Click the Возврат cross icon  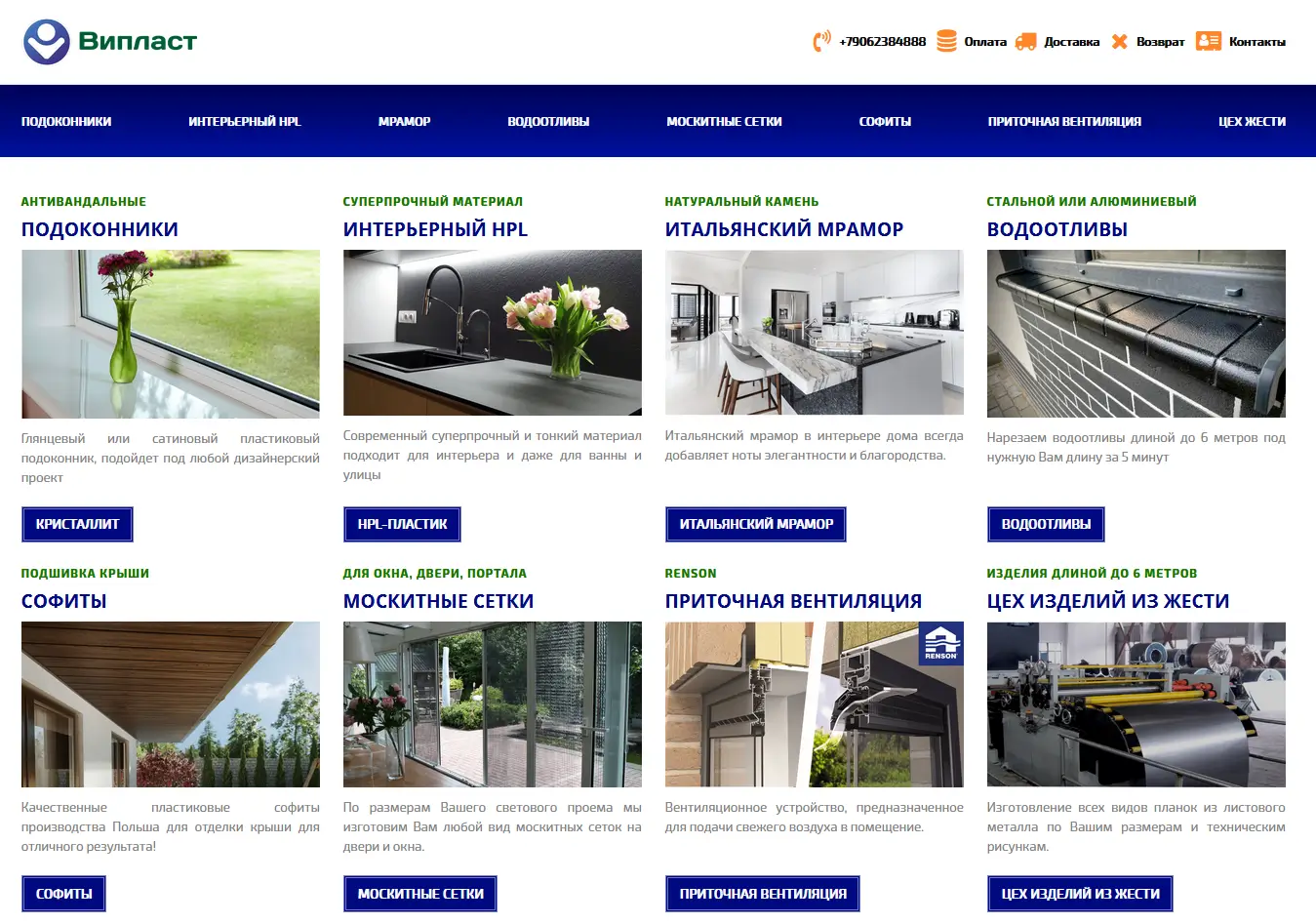(1119, 41)
